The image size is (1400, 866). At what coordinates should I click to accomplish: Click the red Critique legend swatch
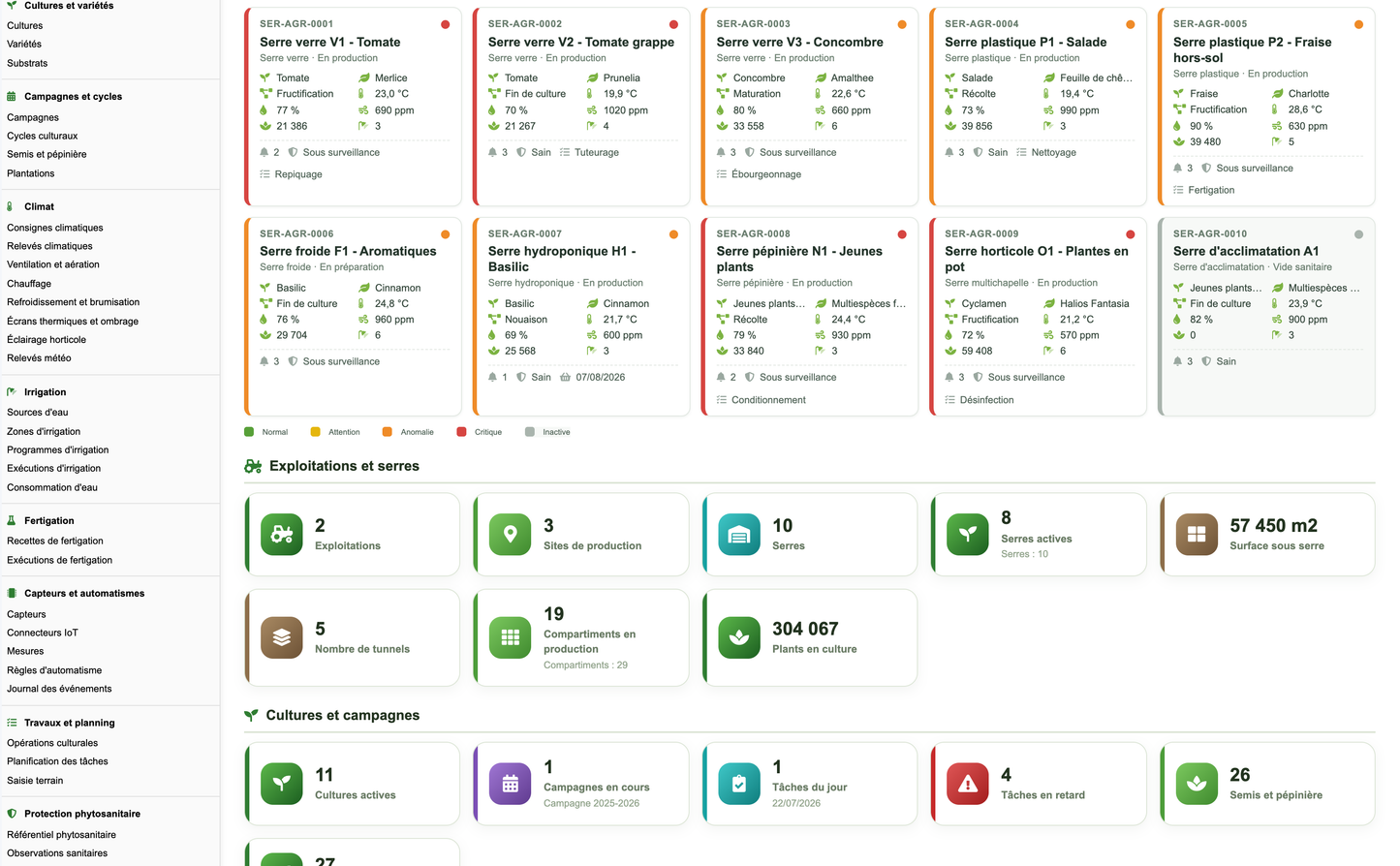(462, 432)
